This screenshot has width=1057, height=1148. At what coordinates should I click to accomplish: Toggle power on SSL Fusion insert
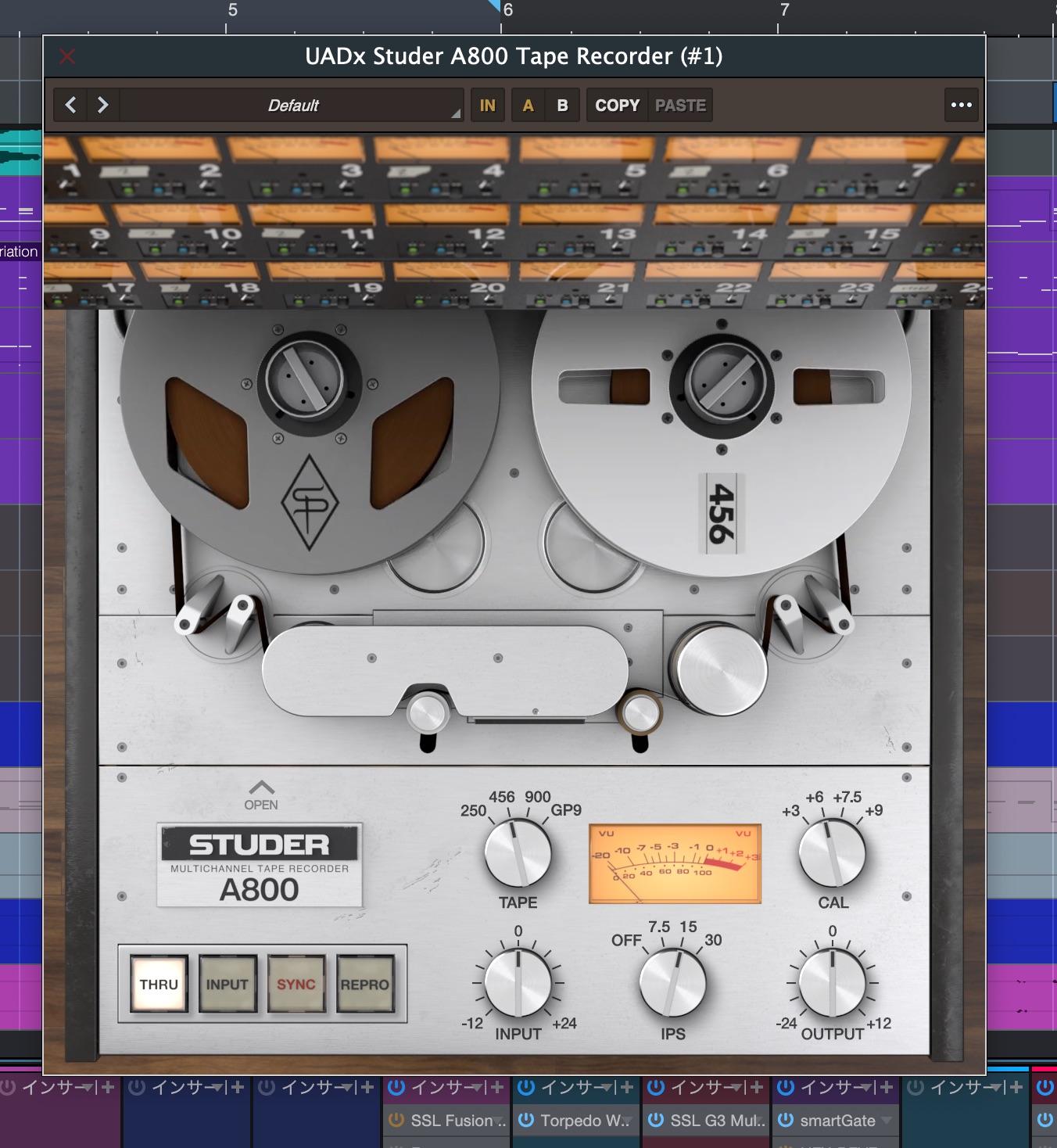tap(396, 1121)
